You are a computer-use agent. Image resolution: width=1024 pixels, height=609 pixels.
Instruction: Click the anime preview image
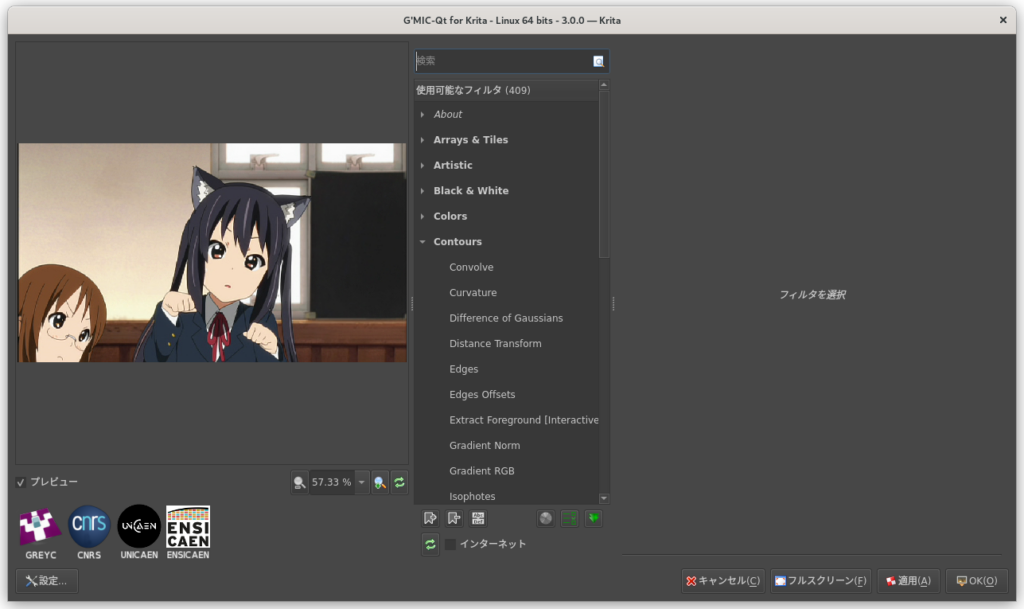pyautogui.click(x=212, y=253)
